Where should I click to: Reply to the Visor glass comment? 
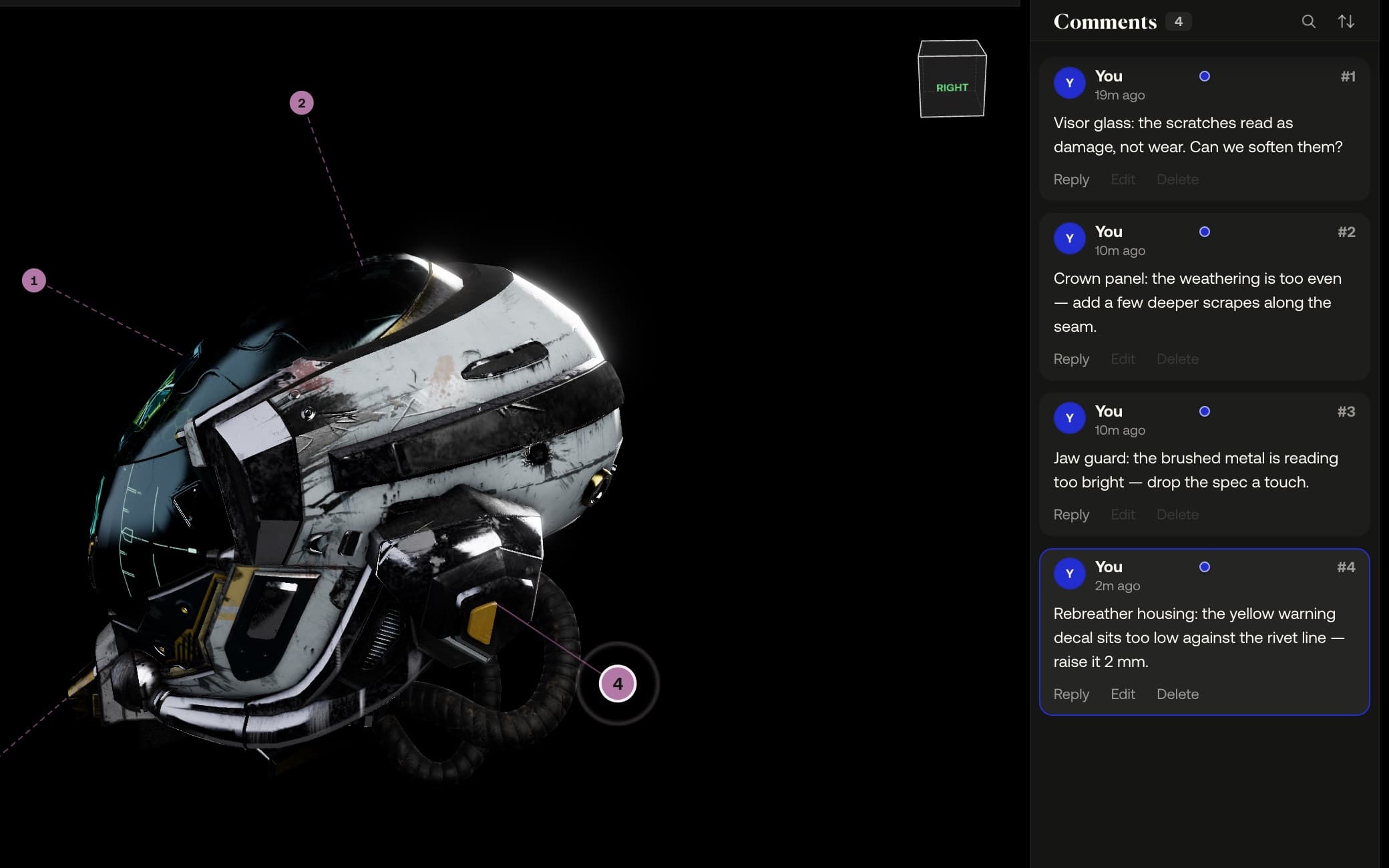[x=1071, y=180]
